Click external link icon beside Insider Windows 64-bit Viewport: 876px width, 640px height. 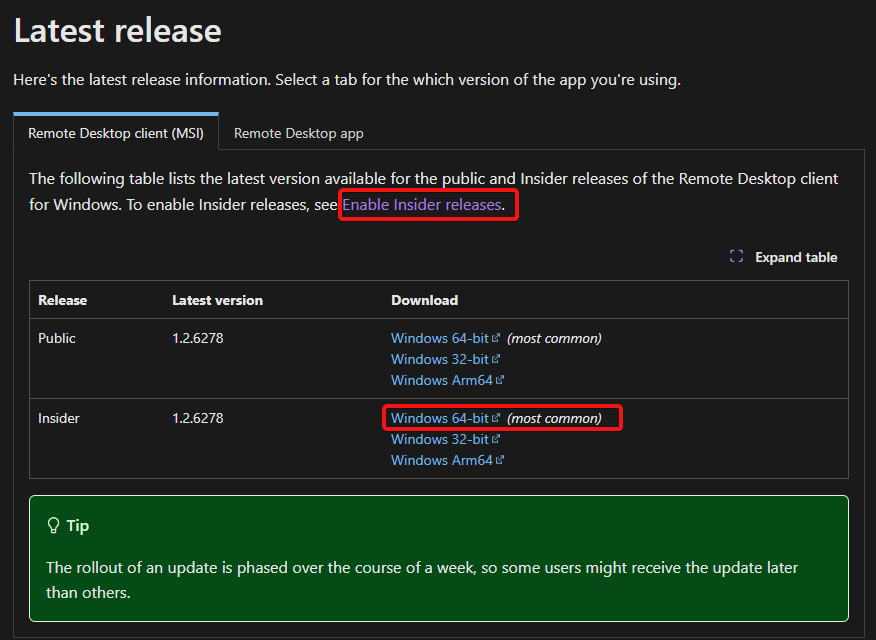tap(496, 418)
